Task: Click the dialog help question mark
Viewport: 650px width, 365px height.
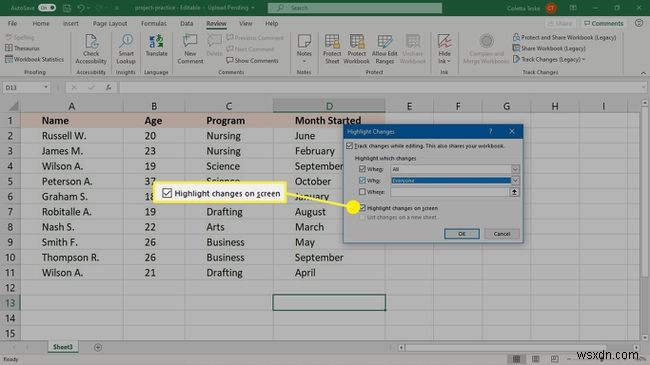Action: (490, 131)
